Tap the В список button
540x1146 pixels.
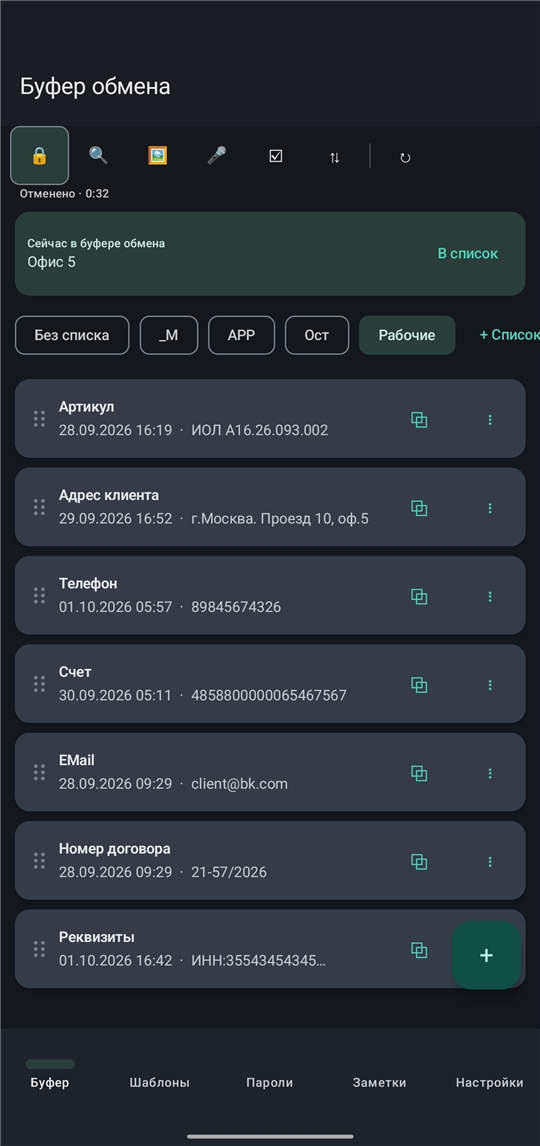click(x=468, y=254)
